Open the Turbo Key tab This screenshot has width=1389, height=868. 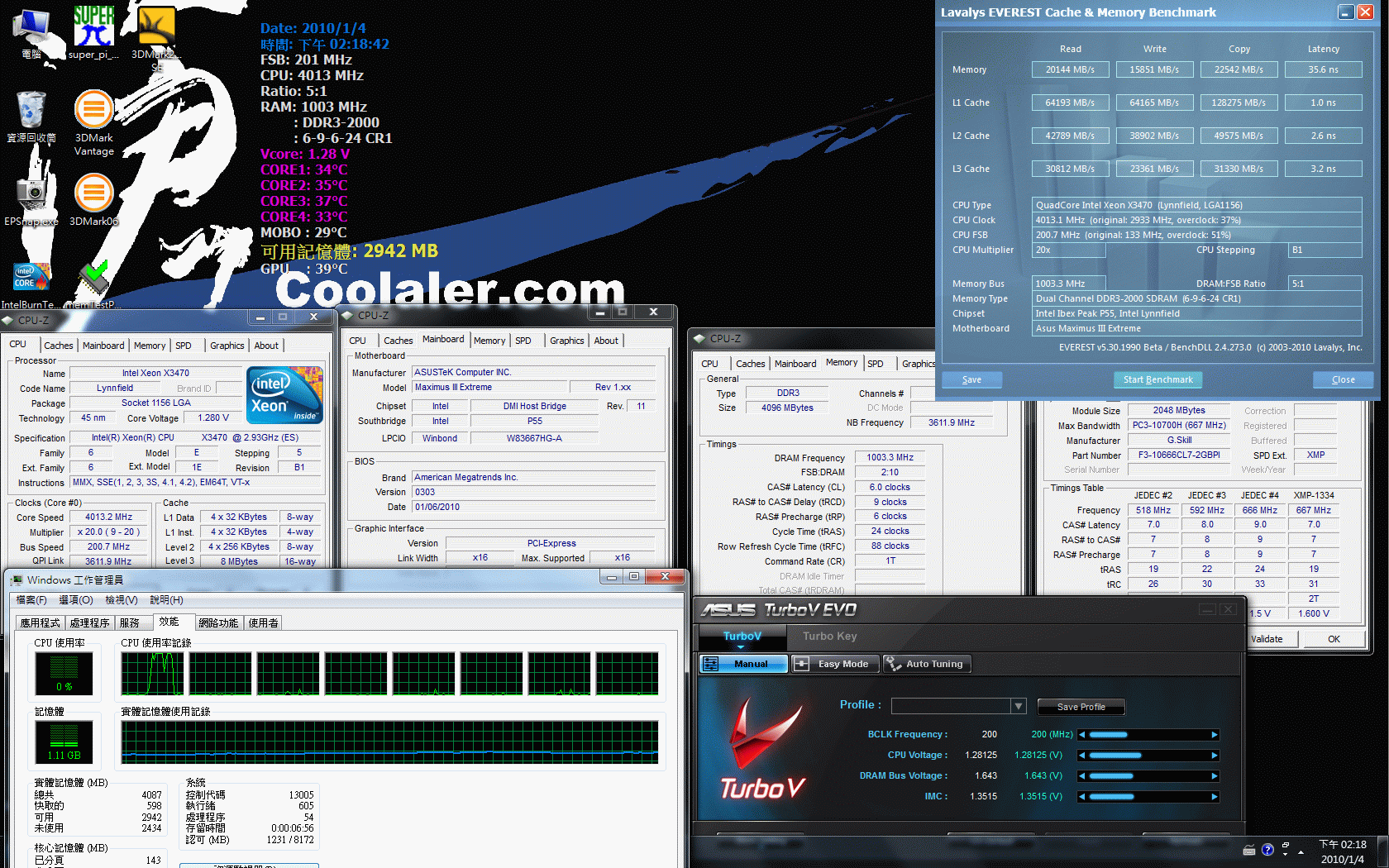coord(829,637)
